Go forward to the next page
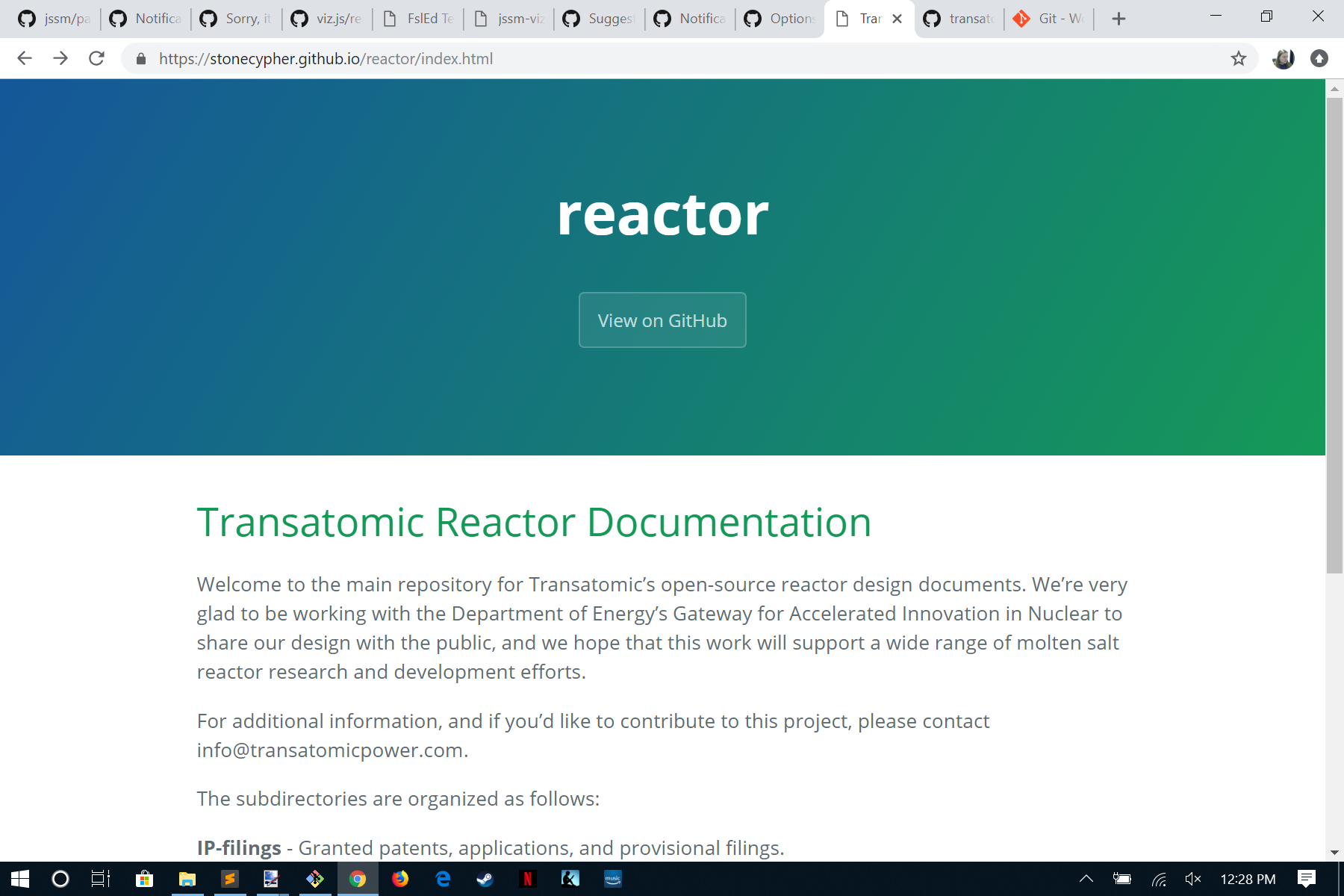1344x896 pixels. (60, 58)
